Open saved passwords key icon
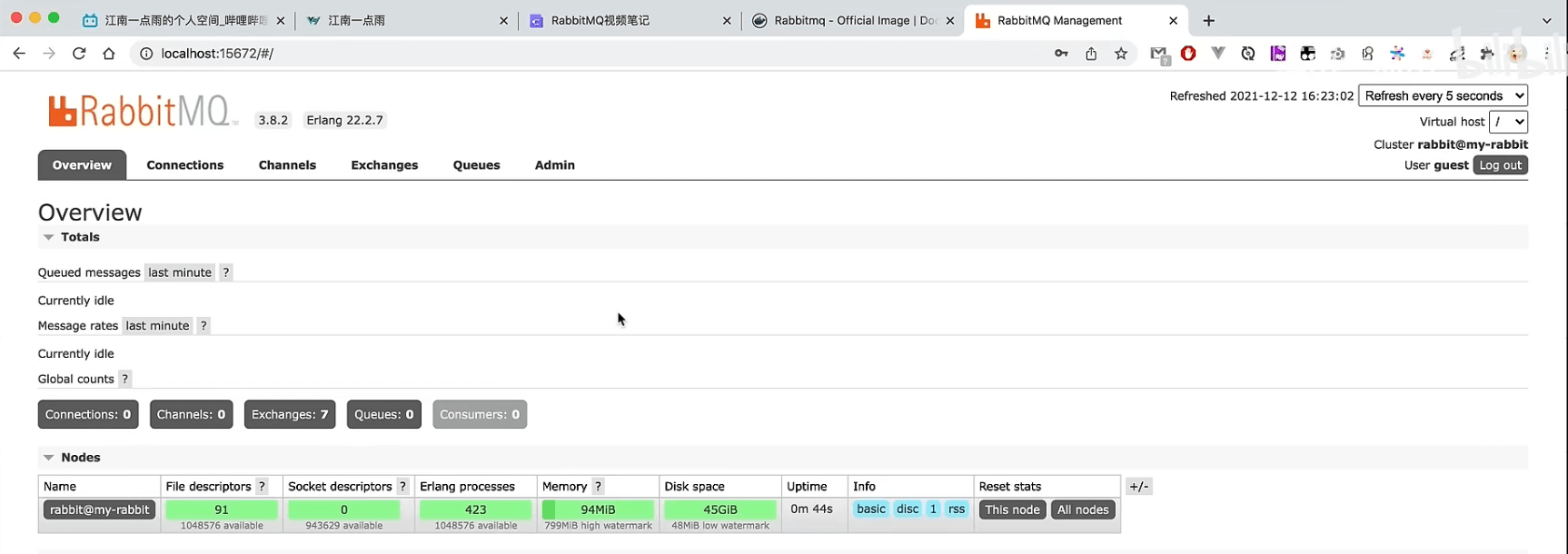 [x=1061, y=54]
